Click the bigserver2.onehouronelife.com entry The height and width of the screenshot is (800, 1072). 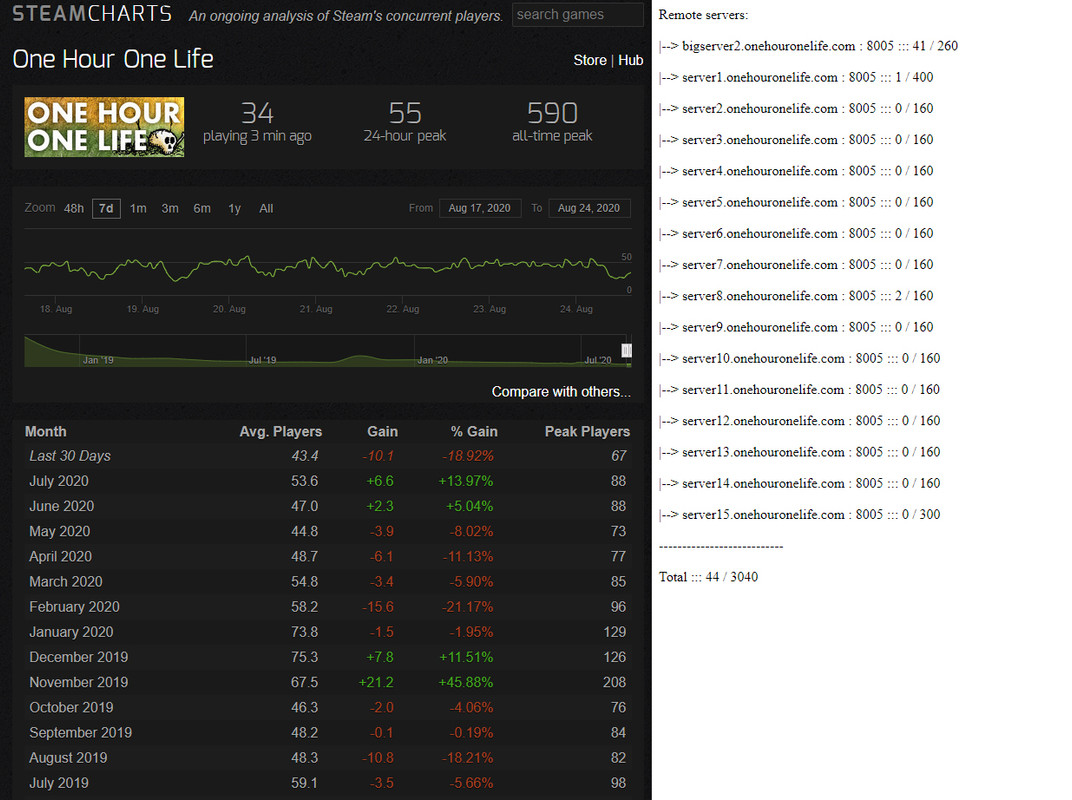click(x=809, y=46)
